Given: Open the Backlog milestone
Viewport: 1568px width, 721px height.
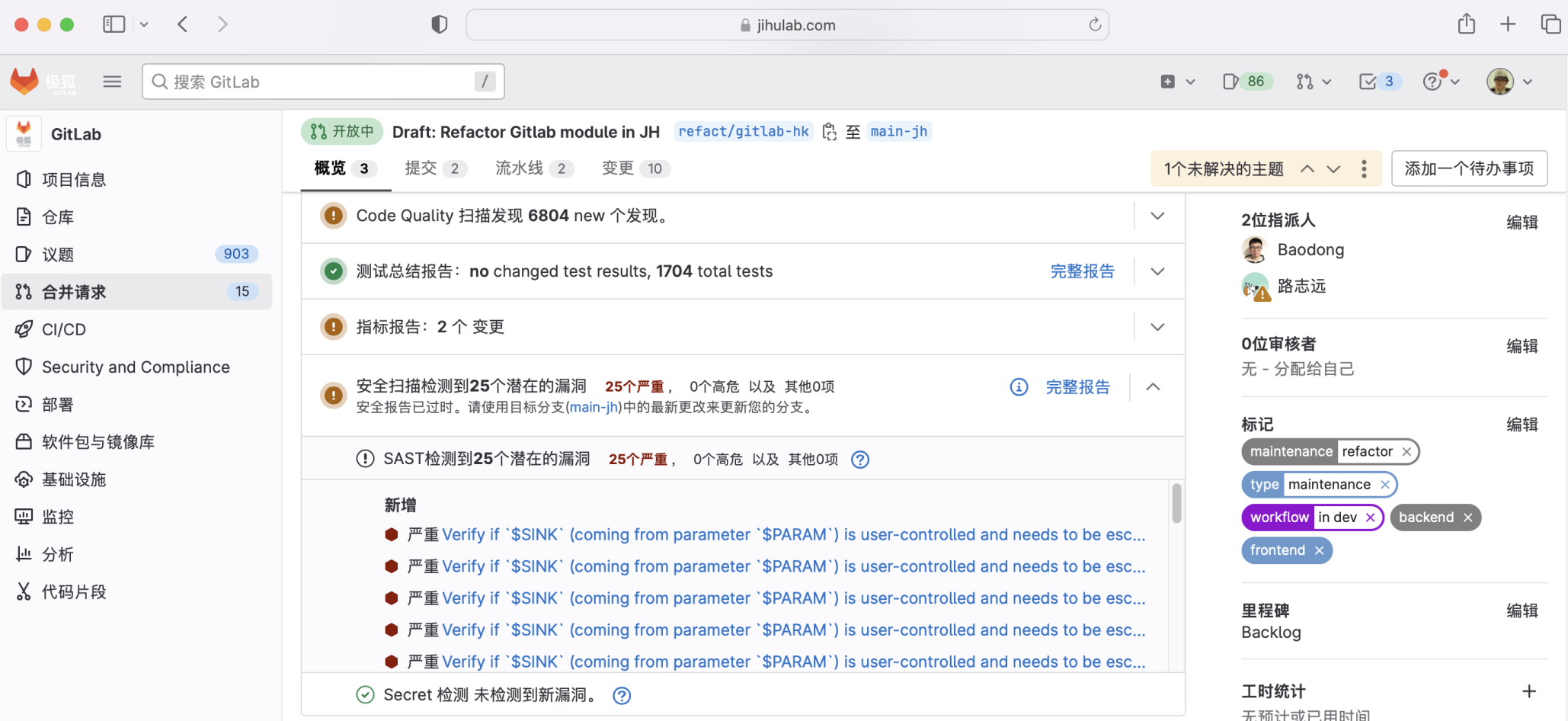Looking at the screenshot, I should pos(1271,633).
